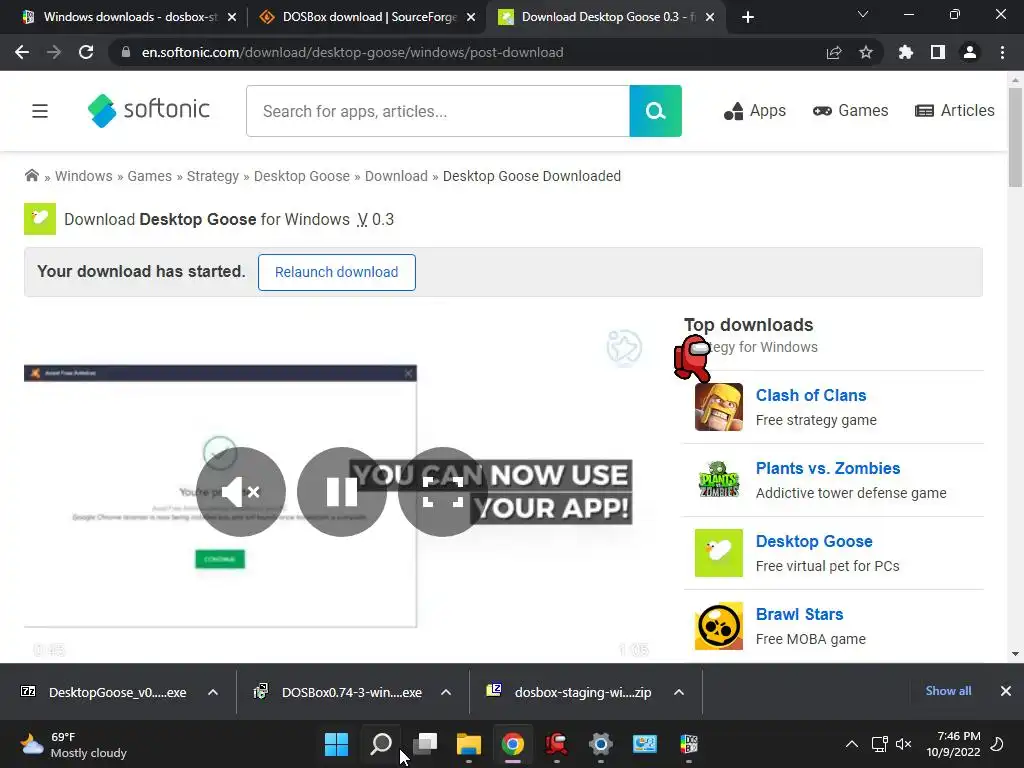Click the Softonic logo
Viewport: 1024px width, 768px height.
[x=149, y=110]
